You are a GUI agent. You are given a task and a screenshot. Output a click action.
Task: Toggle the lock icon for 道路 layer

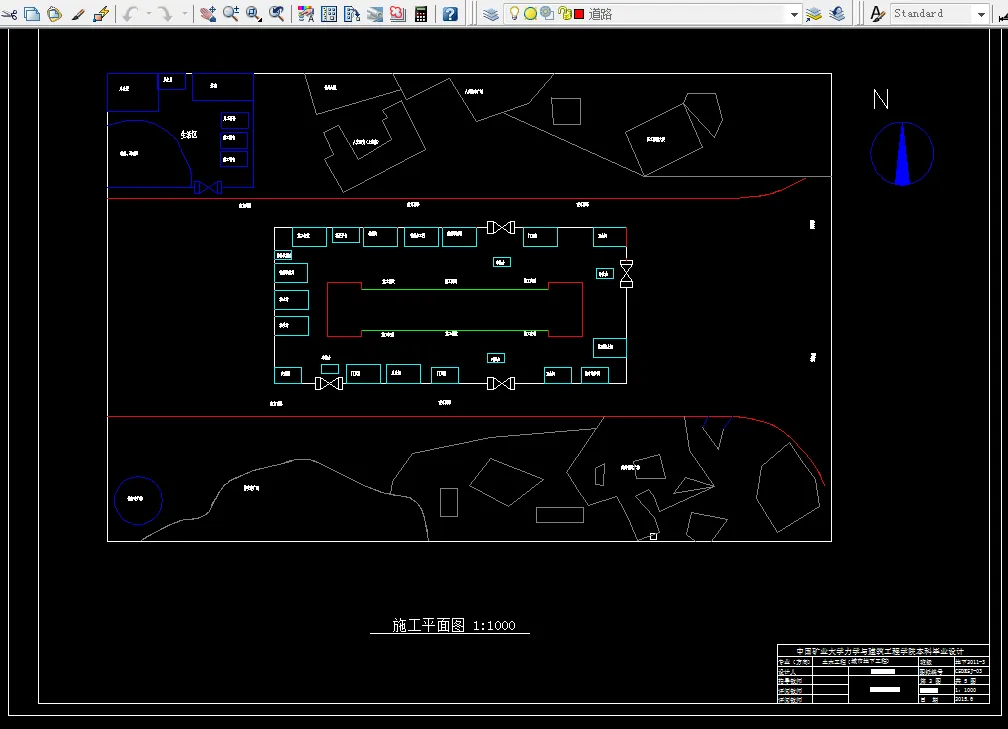click(564, 14)
